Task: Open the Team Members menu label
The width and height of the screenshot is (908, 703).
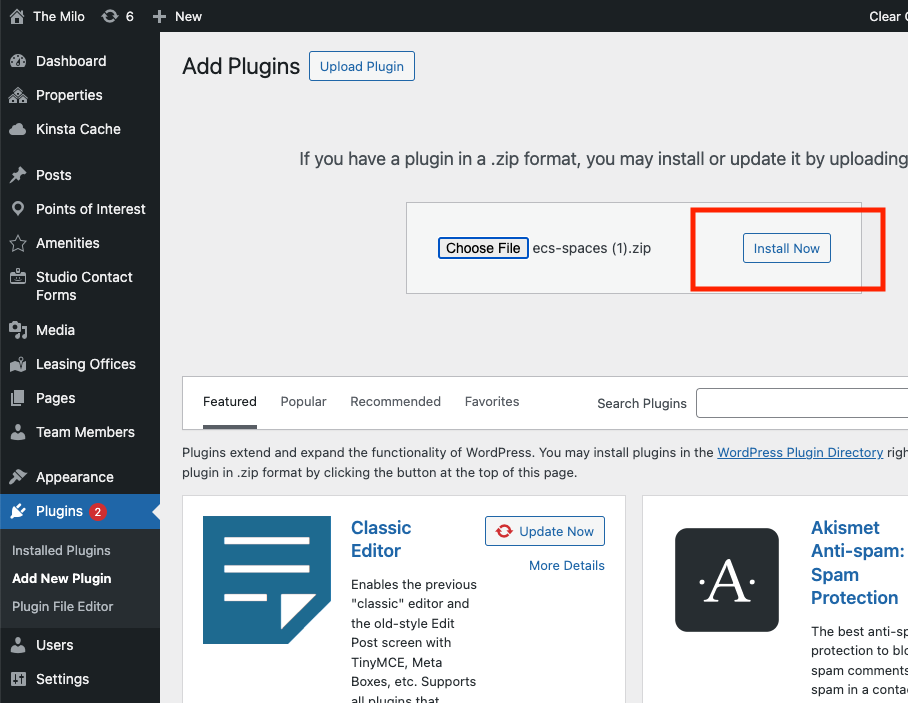Action: pos(85,432)
